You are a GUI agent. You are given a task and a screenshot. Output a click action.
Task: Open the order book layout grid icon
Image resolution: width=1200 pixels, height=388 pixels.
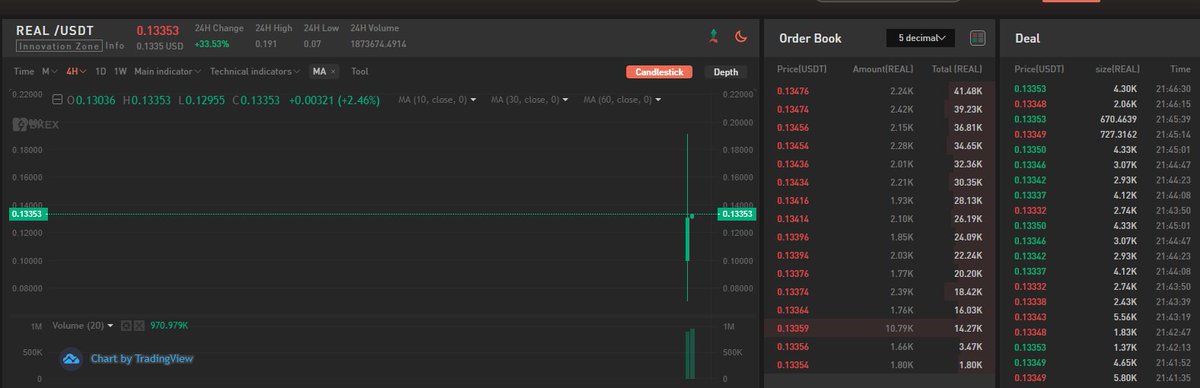(x=977, y=38)
